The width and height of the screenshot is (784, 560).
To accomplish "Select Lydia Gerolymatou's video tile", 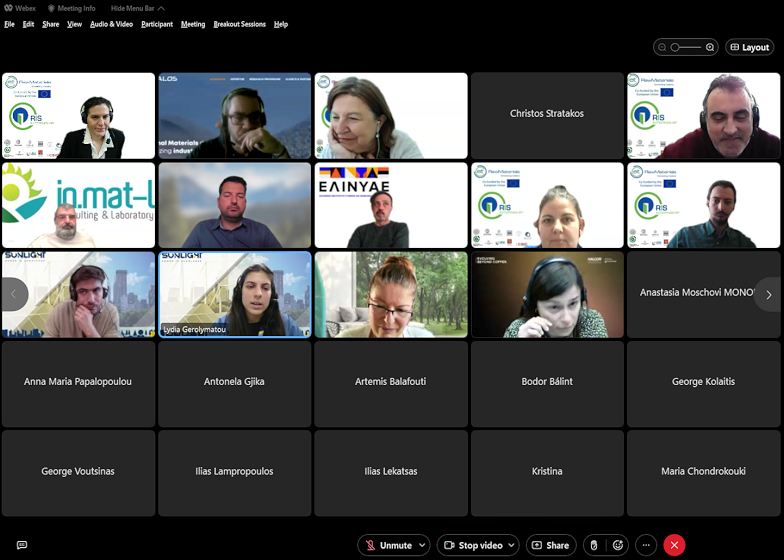I will [x=234, y=295].
